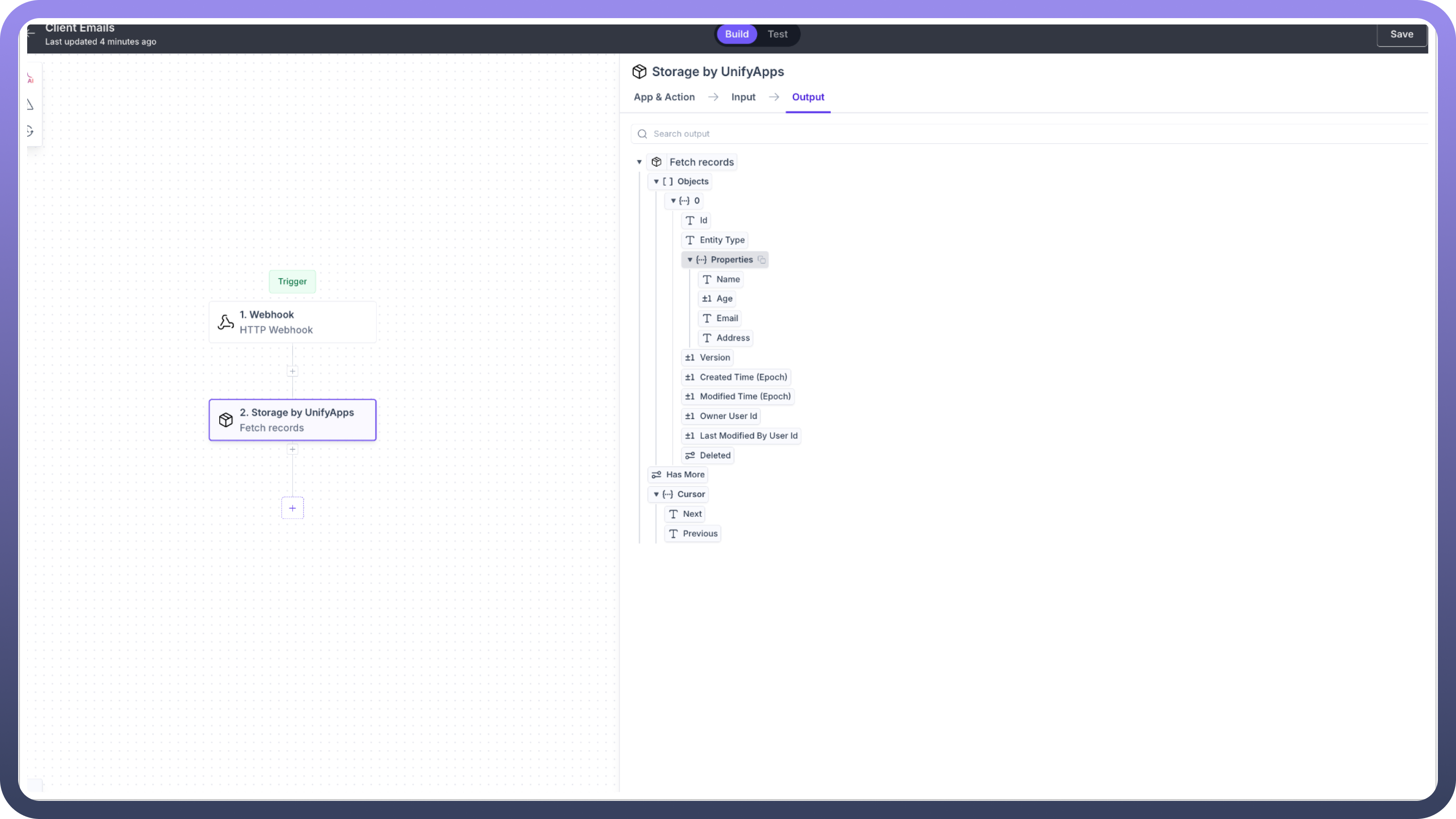Click the plus connector below Storage step

(x=292, y=449)
